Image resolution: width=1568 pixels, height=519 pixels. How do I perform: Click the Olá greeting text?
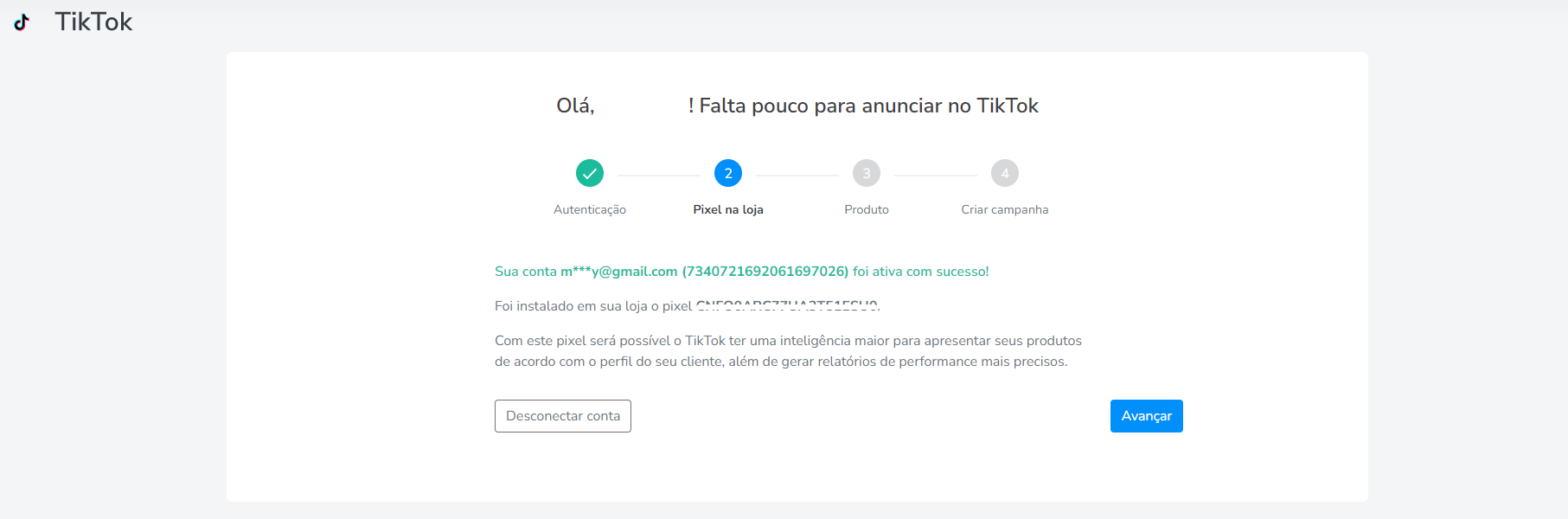tap(575, 106)
